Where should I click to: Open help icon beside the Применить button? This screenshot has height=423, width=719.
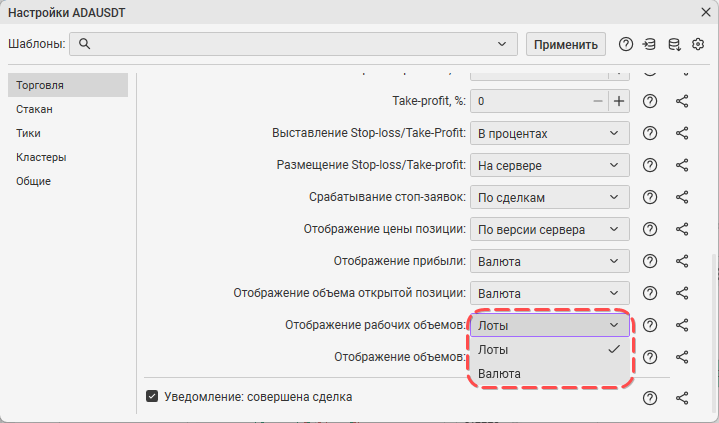click(x=625, y=45)
